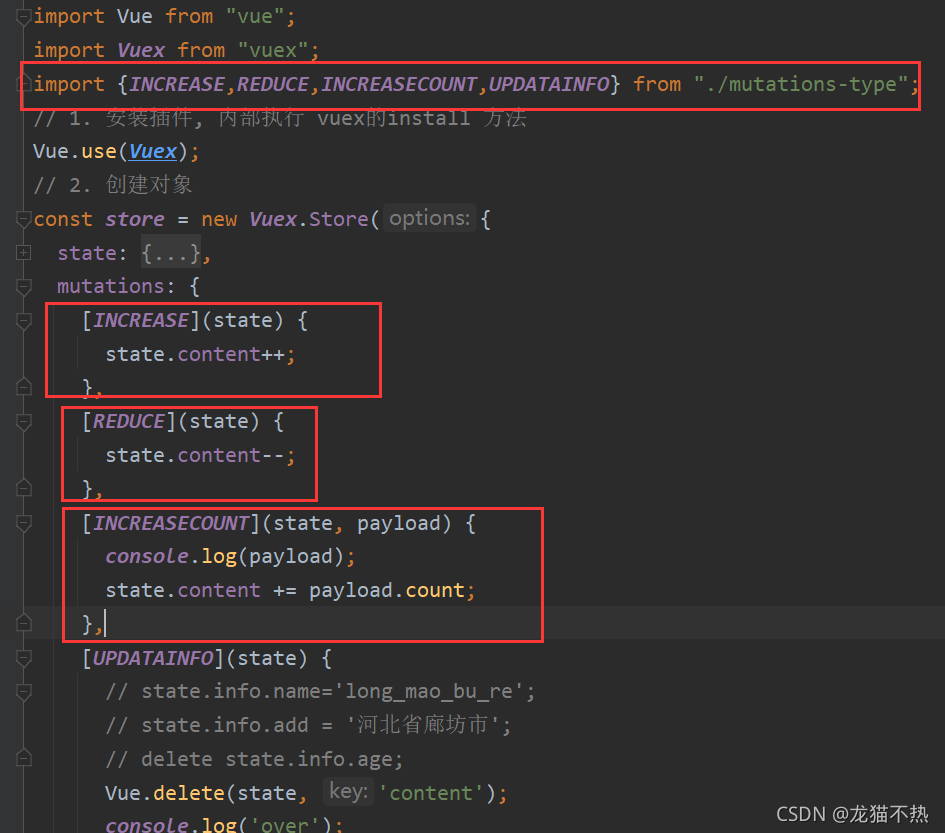This screenshot has width=945, height=833.
Task: Click the 'const' keyword
Action: (63, 219)
